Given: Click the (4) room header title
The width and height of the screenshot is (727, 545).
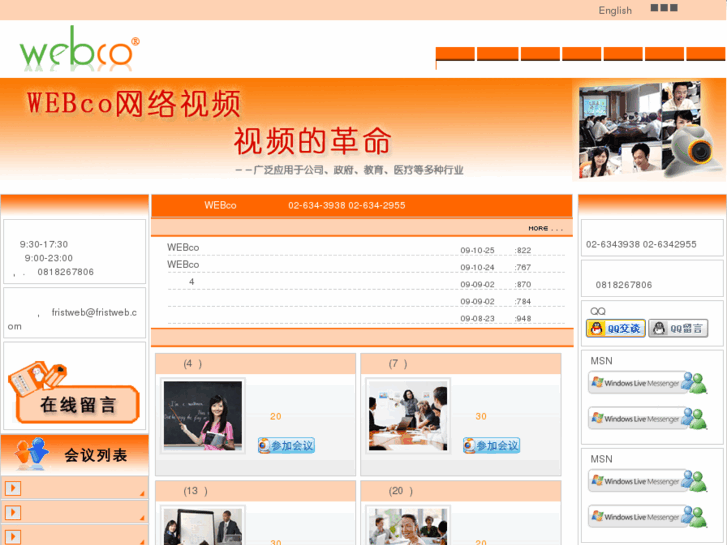Looking at the screenshot, I should (192, 364).
